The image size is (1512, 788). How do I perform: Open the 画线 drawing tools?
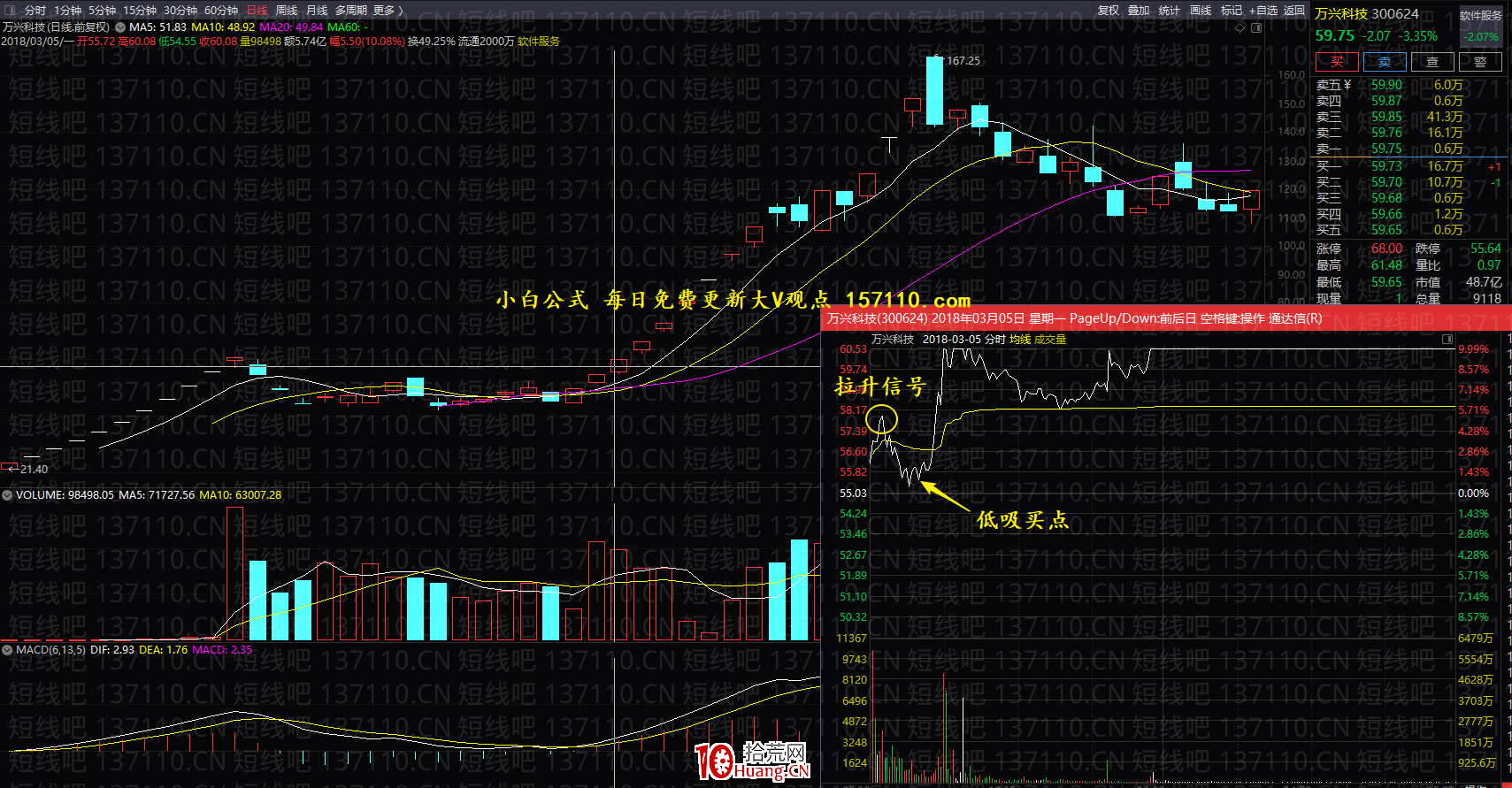(x=1201, y=11)
